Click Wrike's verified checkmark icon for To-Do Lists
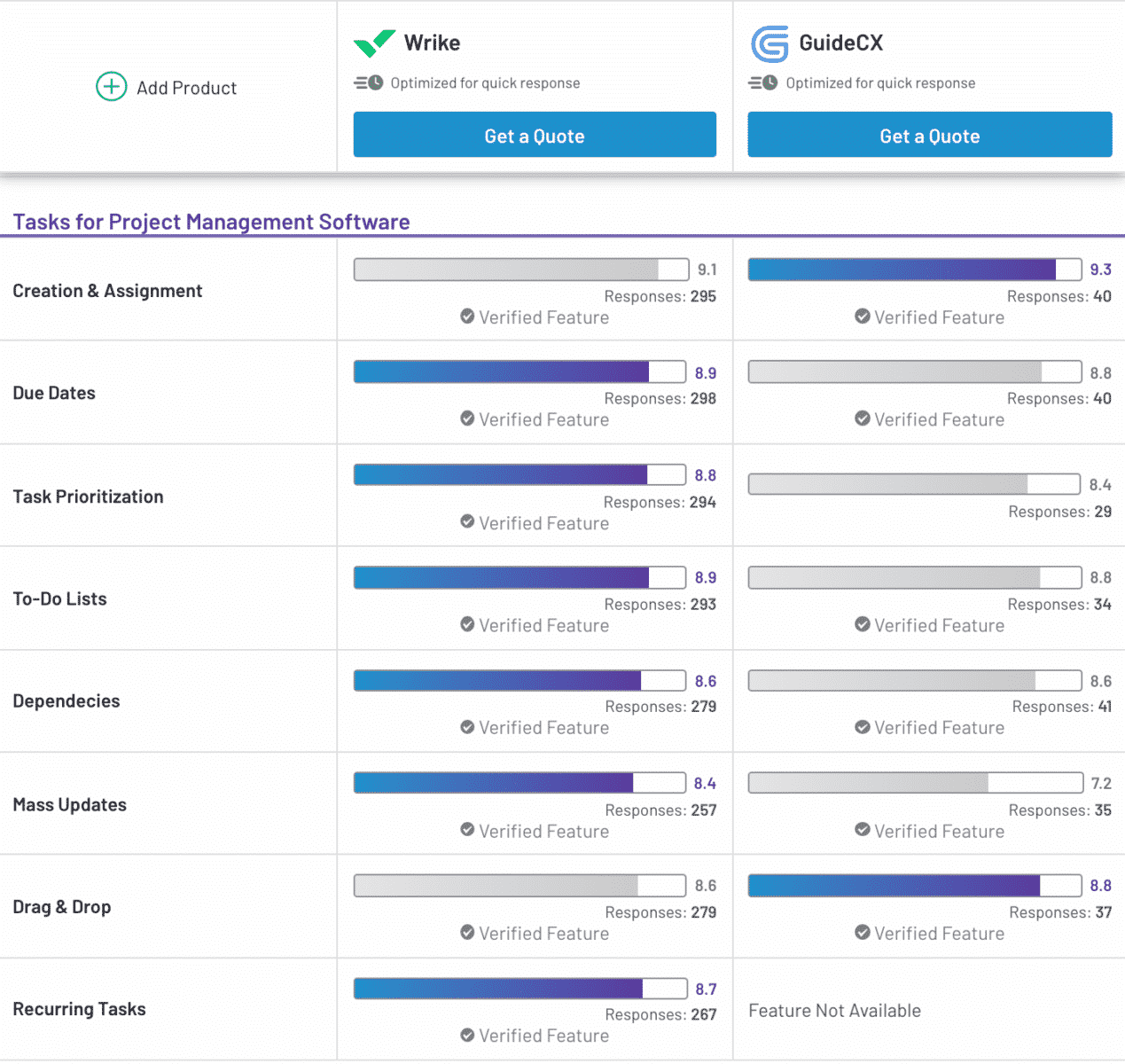The height and width of the screenshot is (1064, 1125). (x=467, y=624)
